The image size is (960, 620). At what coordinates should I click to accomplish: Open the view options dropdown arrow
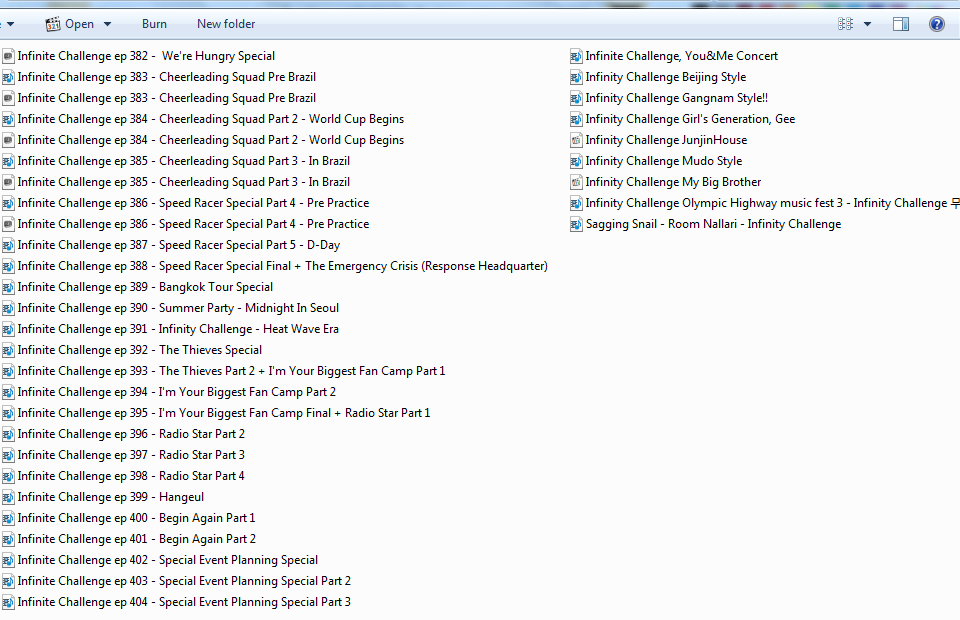click(867, 24)
